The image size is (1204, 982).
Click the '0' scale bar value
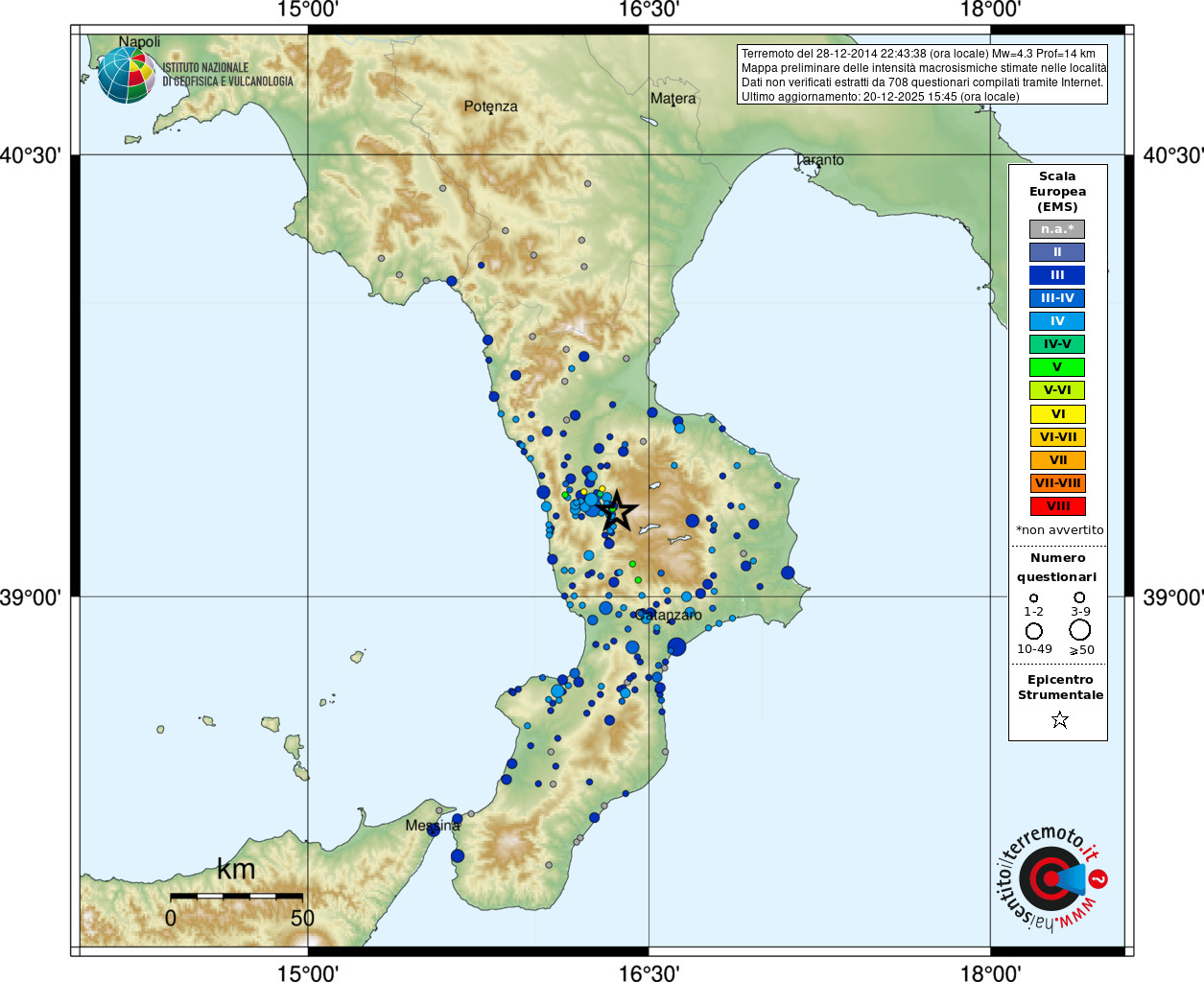point(171,918)
